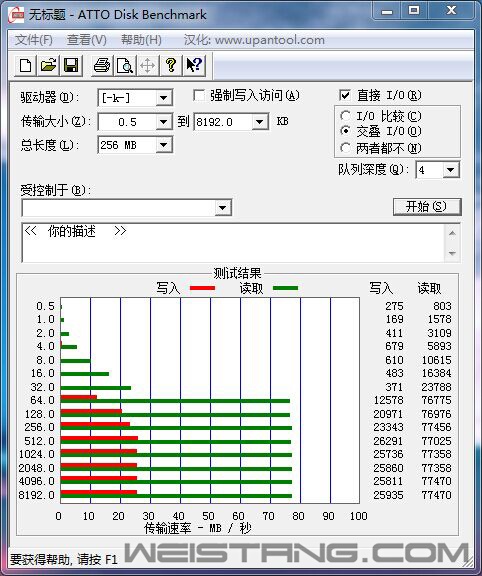482x576 pixels.
Task: Open About via the question mark icon
Action: tap(170, 66)
